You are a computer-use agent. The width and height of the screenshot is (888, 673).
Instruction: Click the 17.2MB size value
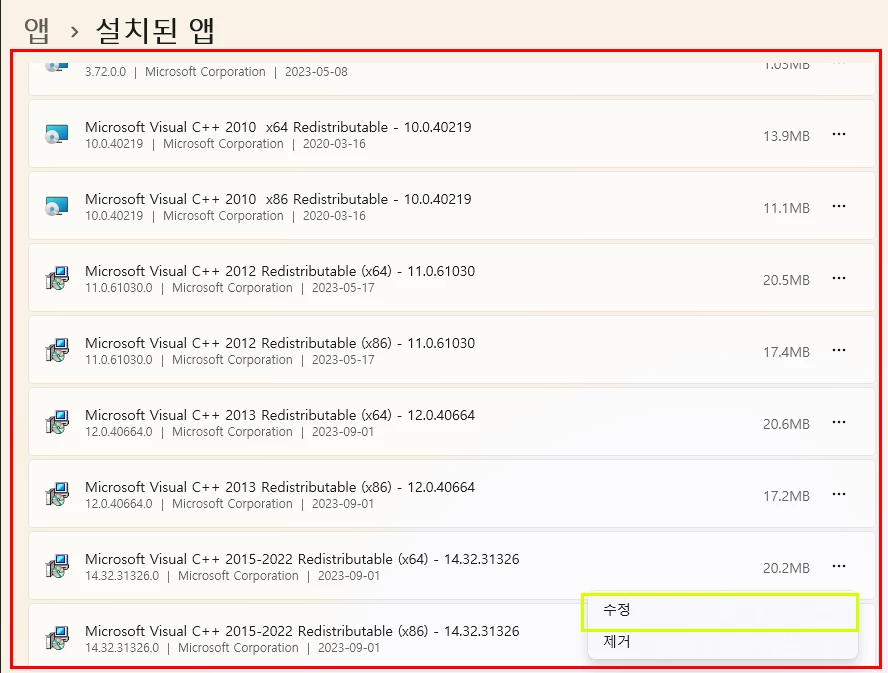click(x=786, y=496)
